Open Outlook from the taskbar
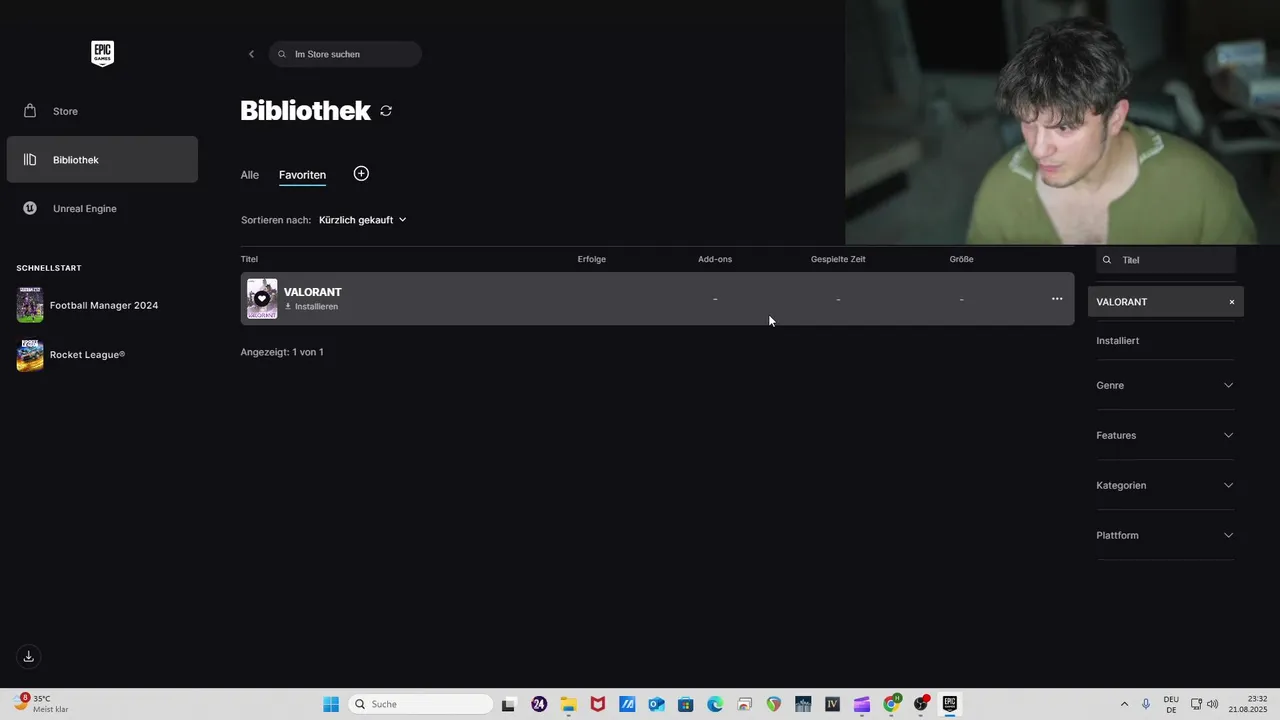Screen dimensions: 1280x720 pos(656,704)
